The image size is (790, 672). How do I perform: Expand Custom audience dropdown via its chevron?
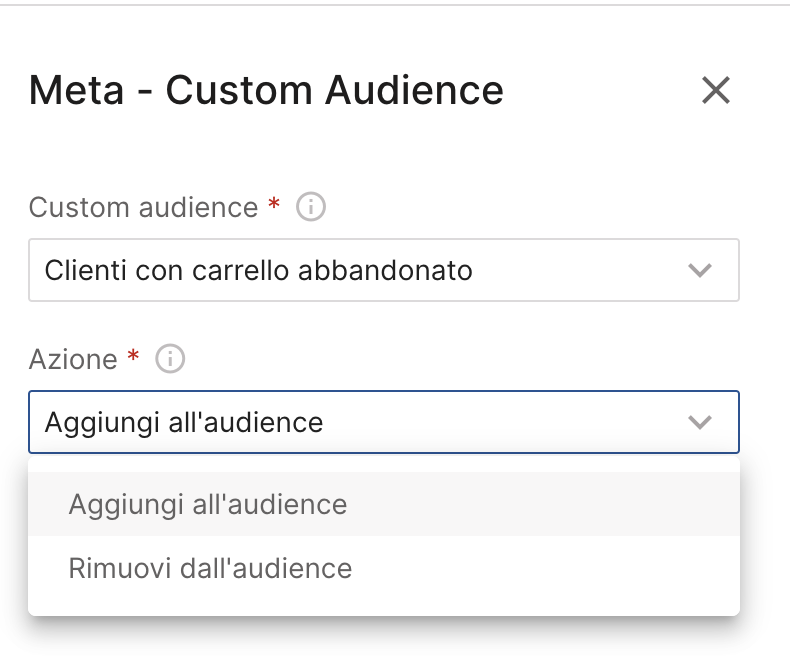pyautogui.click(x=700, y=271)
